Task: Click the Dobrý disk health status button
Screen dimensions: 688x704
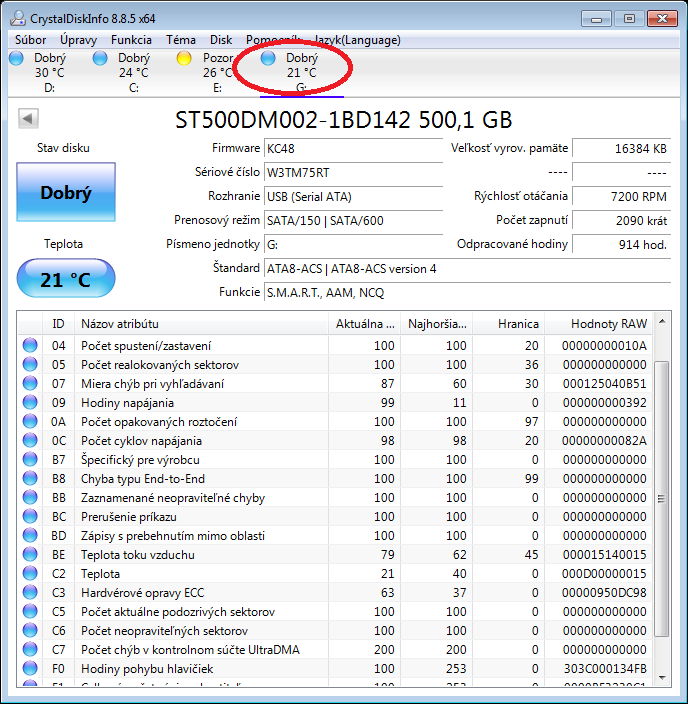Action: pyautogui.click(x=66, y=192)
